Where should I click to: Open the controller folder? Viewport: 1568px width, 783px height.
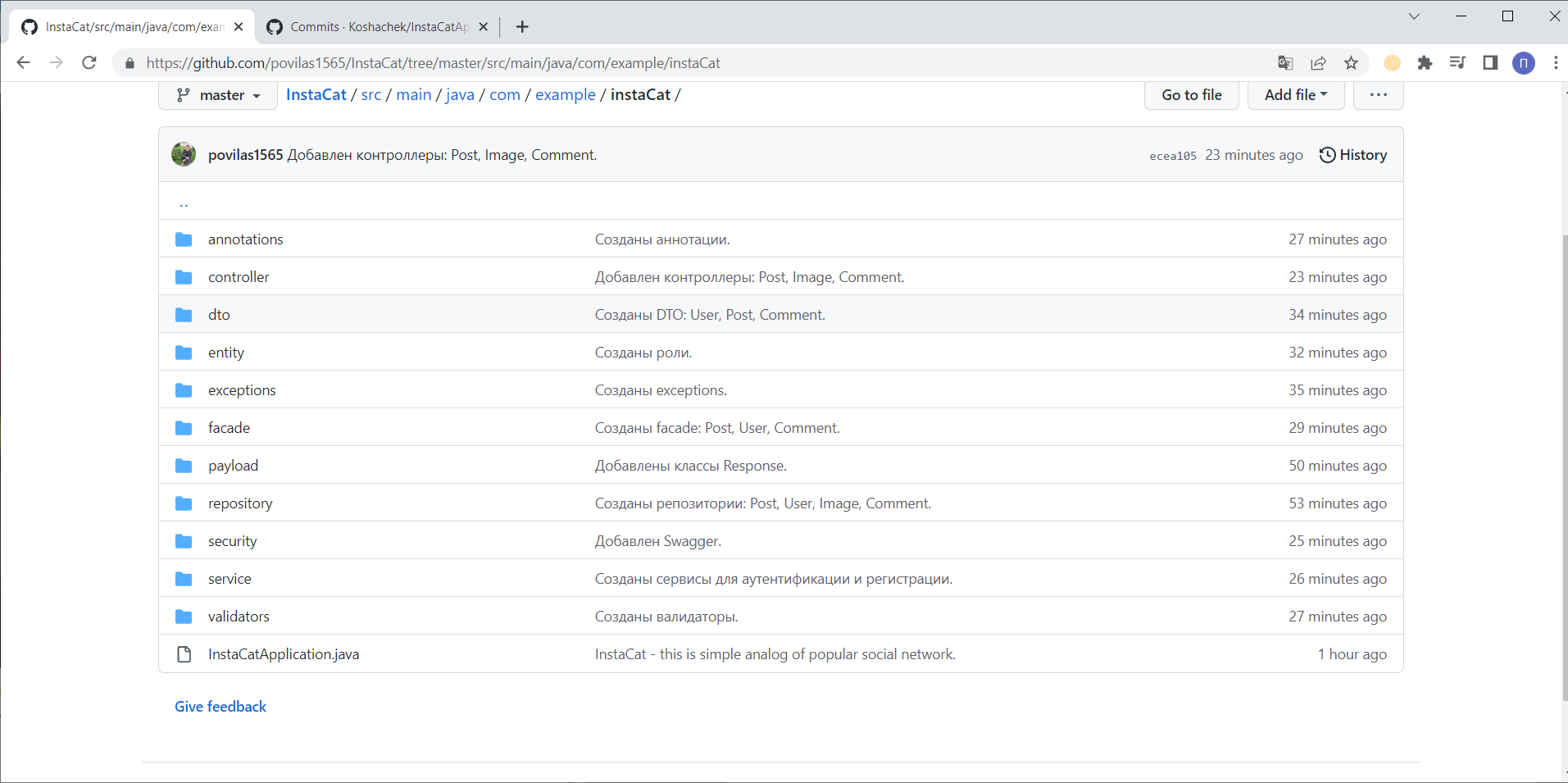point(239,277)
